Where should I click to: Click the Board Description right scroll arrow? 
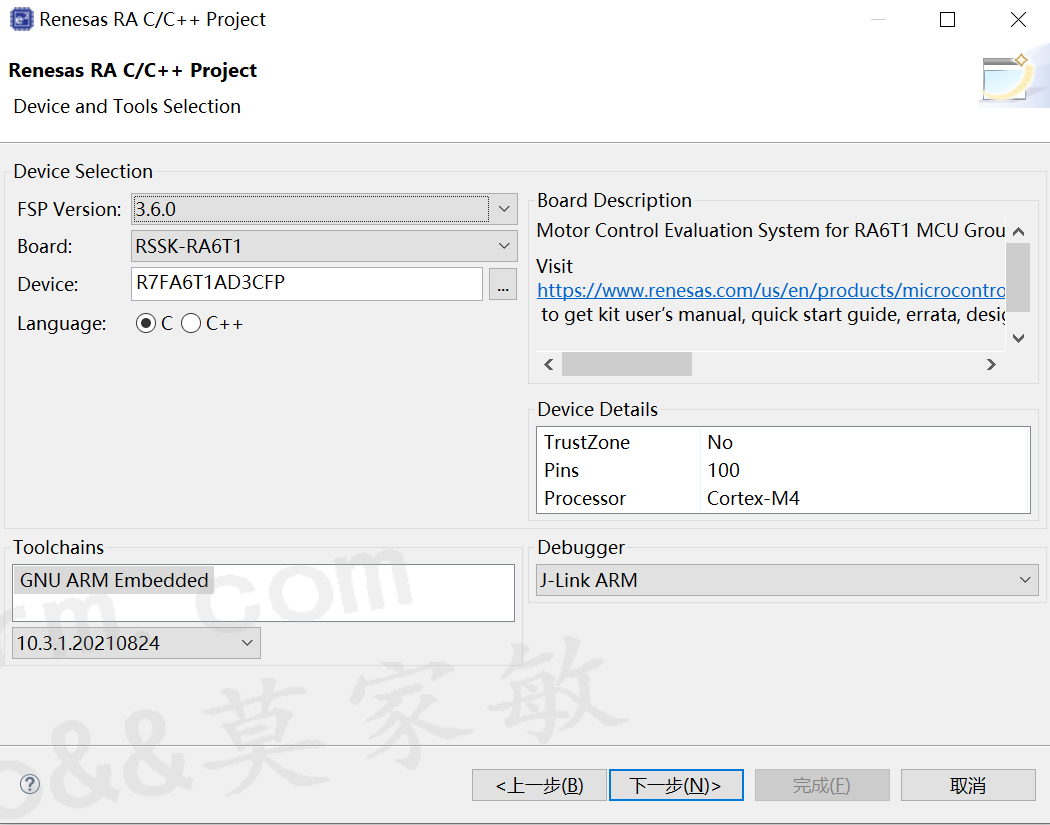[991, 364]
